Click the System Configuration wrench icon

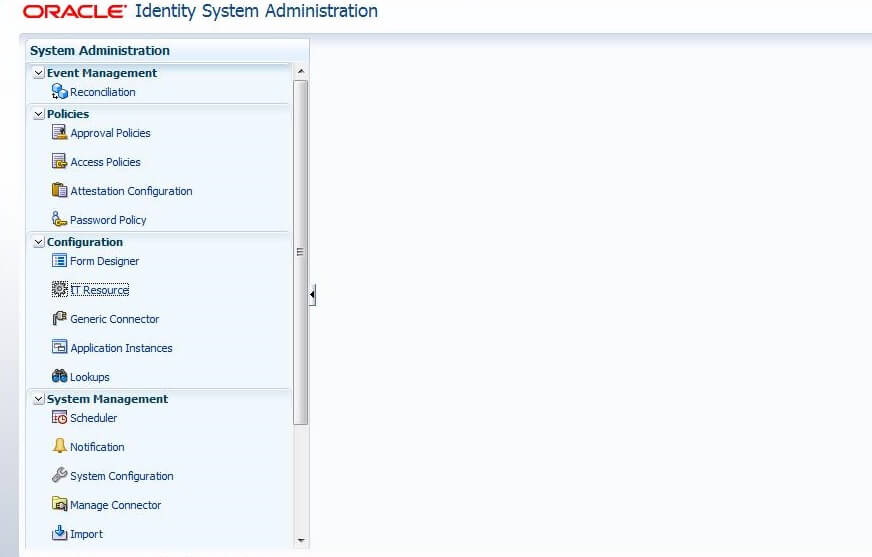click(59, 476)
